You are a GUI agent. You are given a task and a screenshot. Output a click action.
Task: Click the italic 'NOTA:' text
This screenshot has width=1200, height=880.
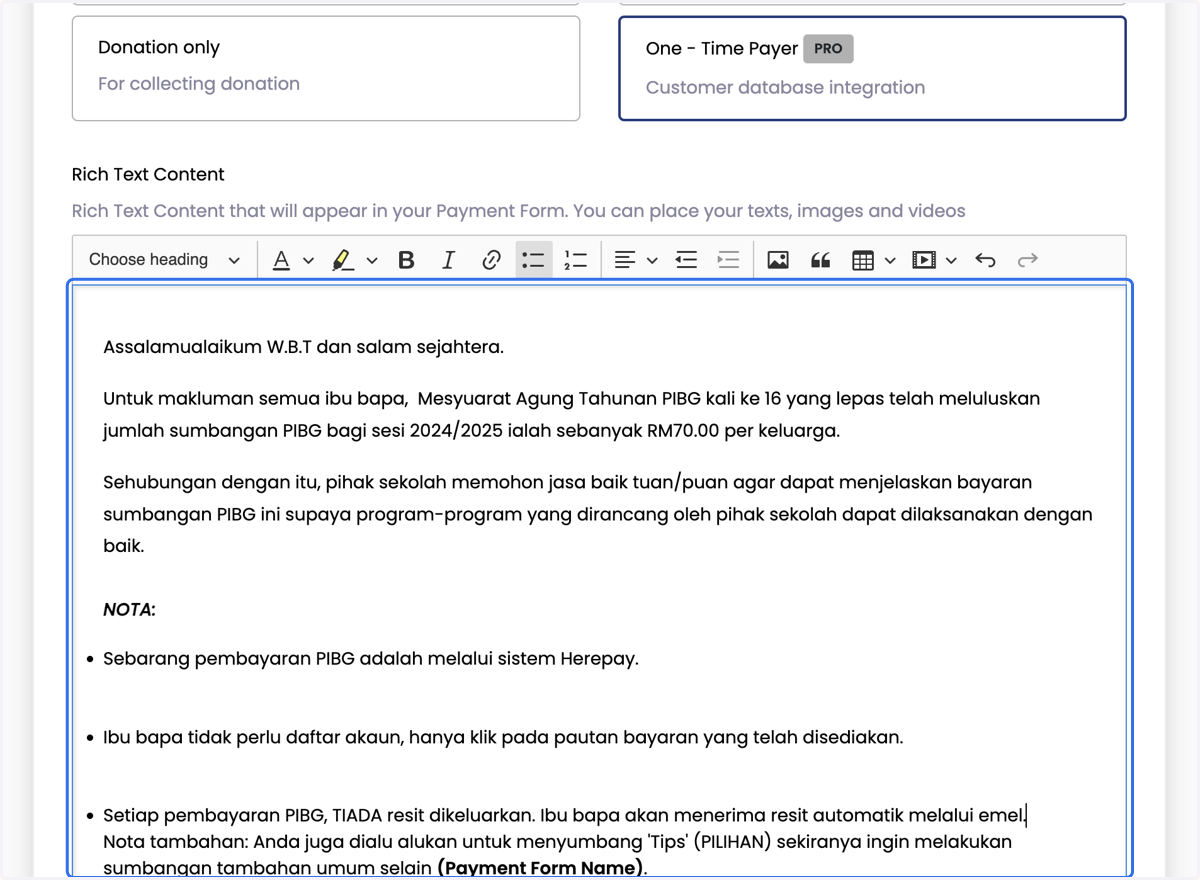pyautogui.click(x=129, y=609)
